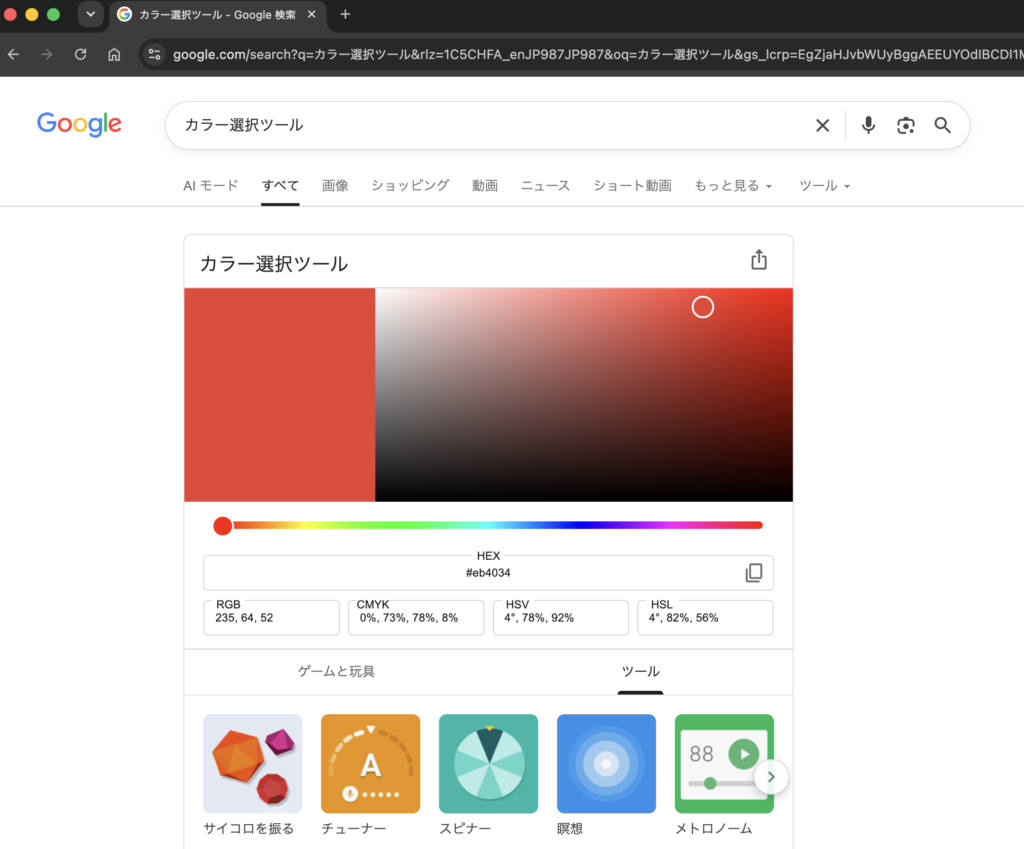Open a new tab with the plus icon
The height and width of the screenshot is (849, 1024).
[345, 14]
